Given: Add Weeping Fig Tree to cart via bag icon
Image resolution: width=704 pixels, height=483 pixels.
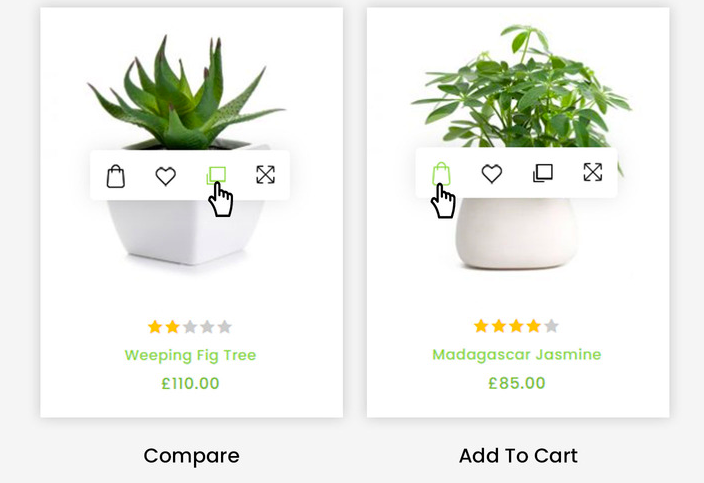Looking at the screenshot, I should click(x=116, y=176).
